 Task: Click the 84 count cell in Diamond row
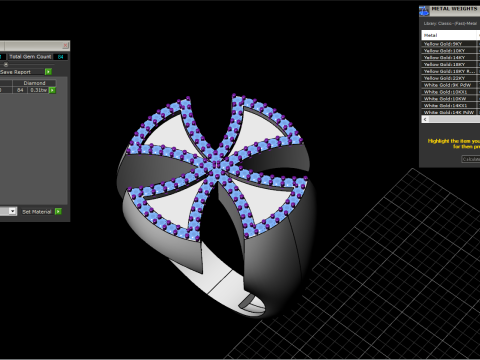click(x=20, y=90)
